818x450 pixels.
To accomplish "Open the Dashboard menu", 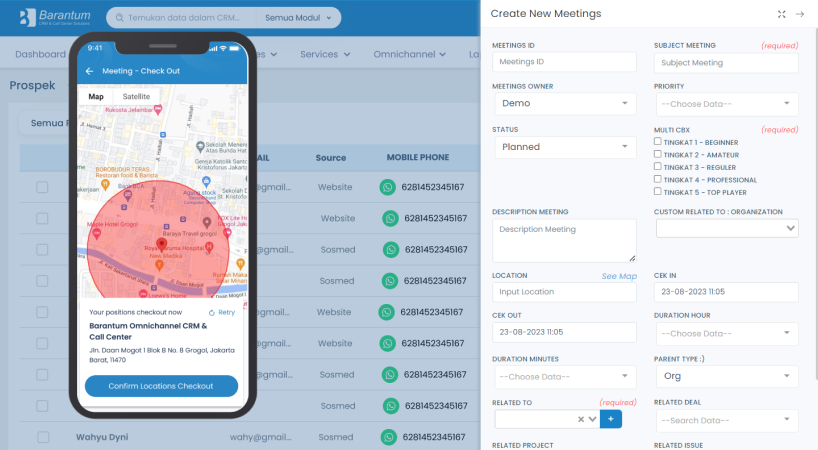I will click(x=40, y=54).
